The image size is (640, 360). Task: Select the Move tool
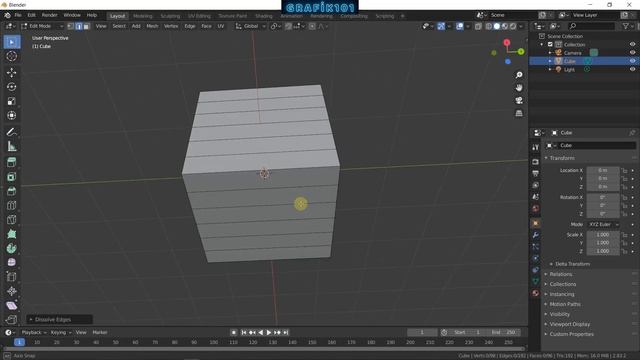[12, 73]
